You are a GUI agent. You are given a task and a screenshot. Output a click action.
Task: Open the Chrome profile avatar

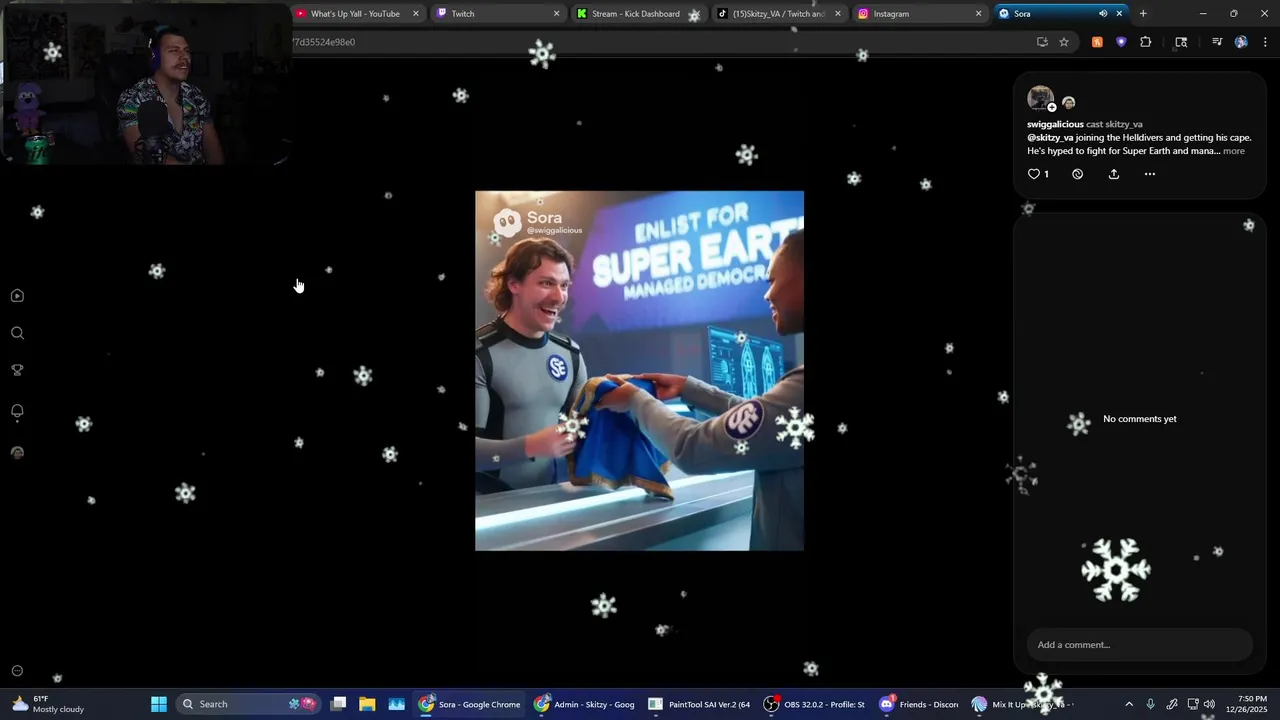(x=1241, y=42)
